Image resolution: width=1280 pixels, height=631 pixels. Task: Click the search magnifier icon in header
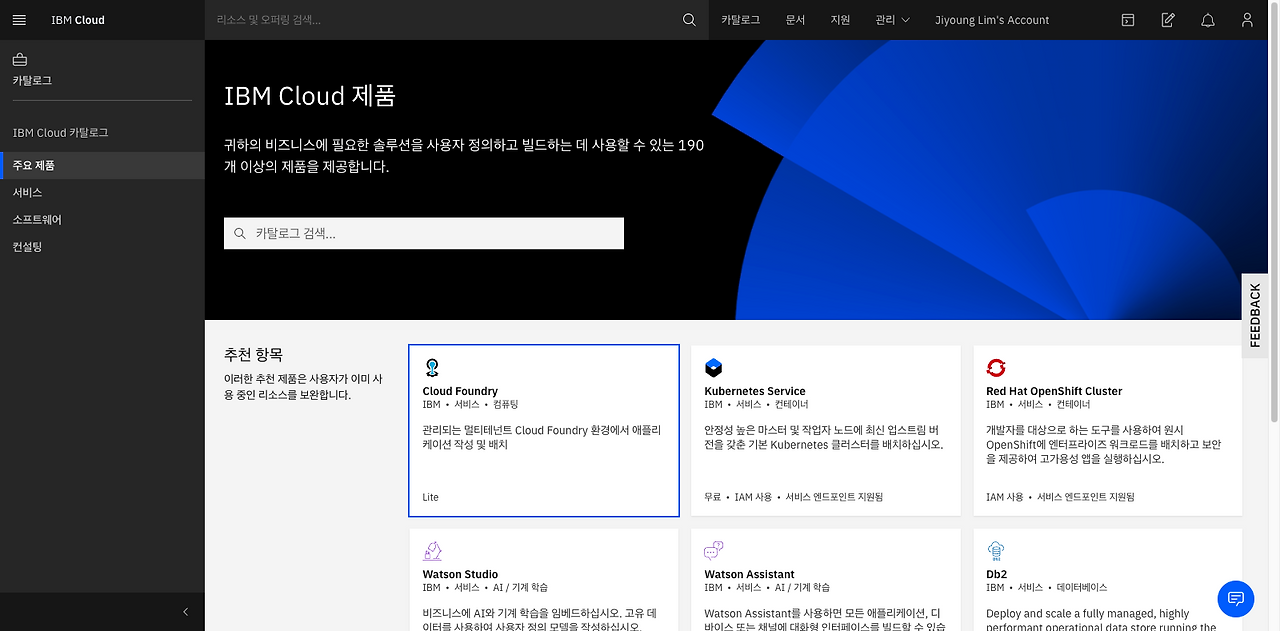click(x=689, y=20)
